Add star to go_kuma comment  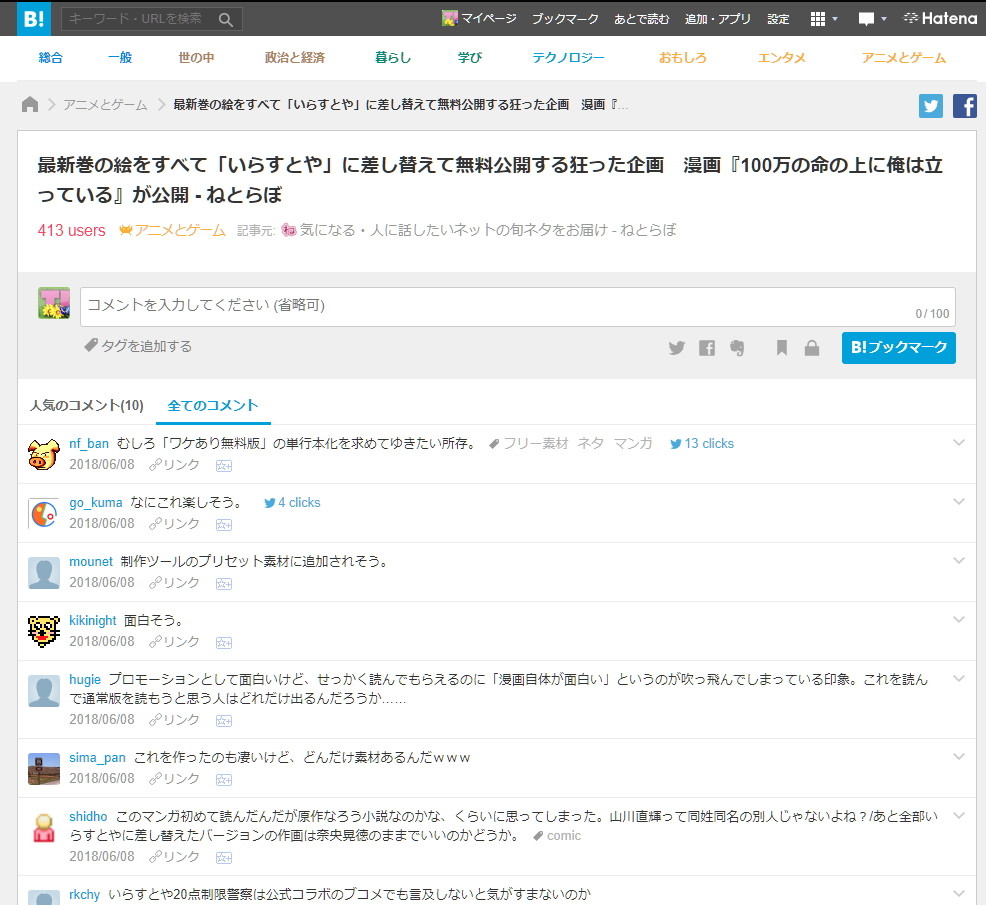224,525
